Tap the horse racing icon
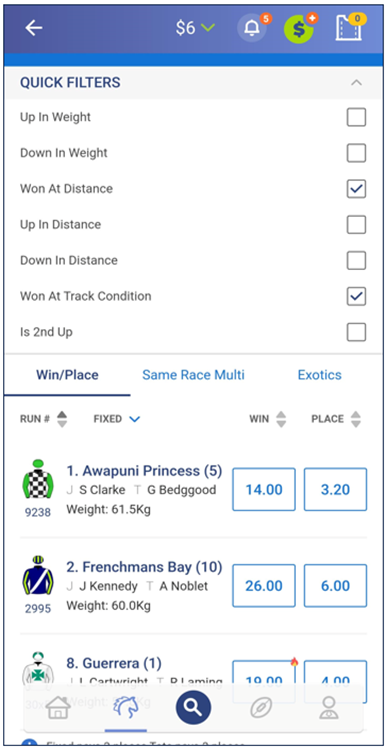Screen dimensions: 386x747 coord(126,707)
